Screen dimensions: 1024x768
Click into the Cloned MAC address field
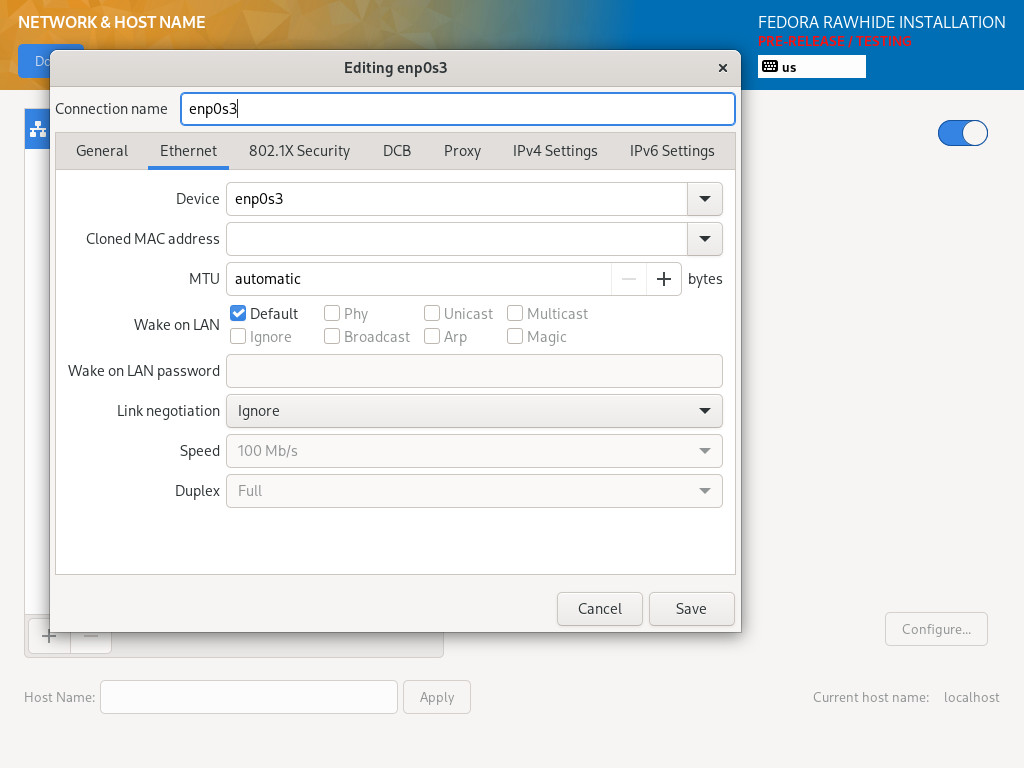[457, 239]
